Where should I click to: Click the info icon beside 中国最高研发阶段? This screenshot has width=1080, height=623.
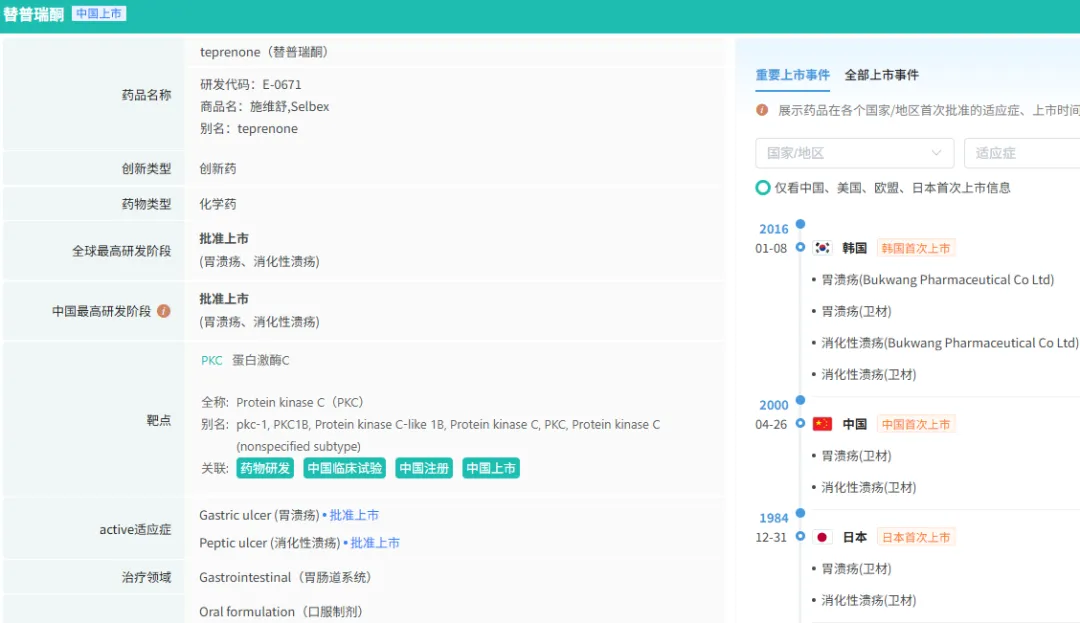coord(164,311)
